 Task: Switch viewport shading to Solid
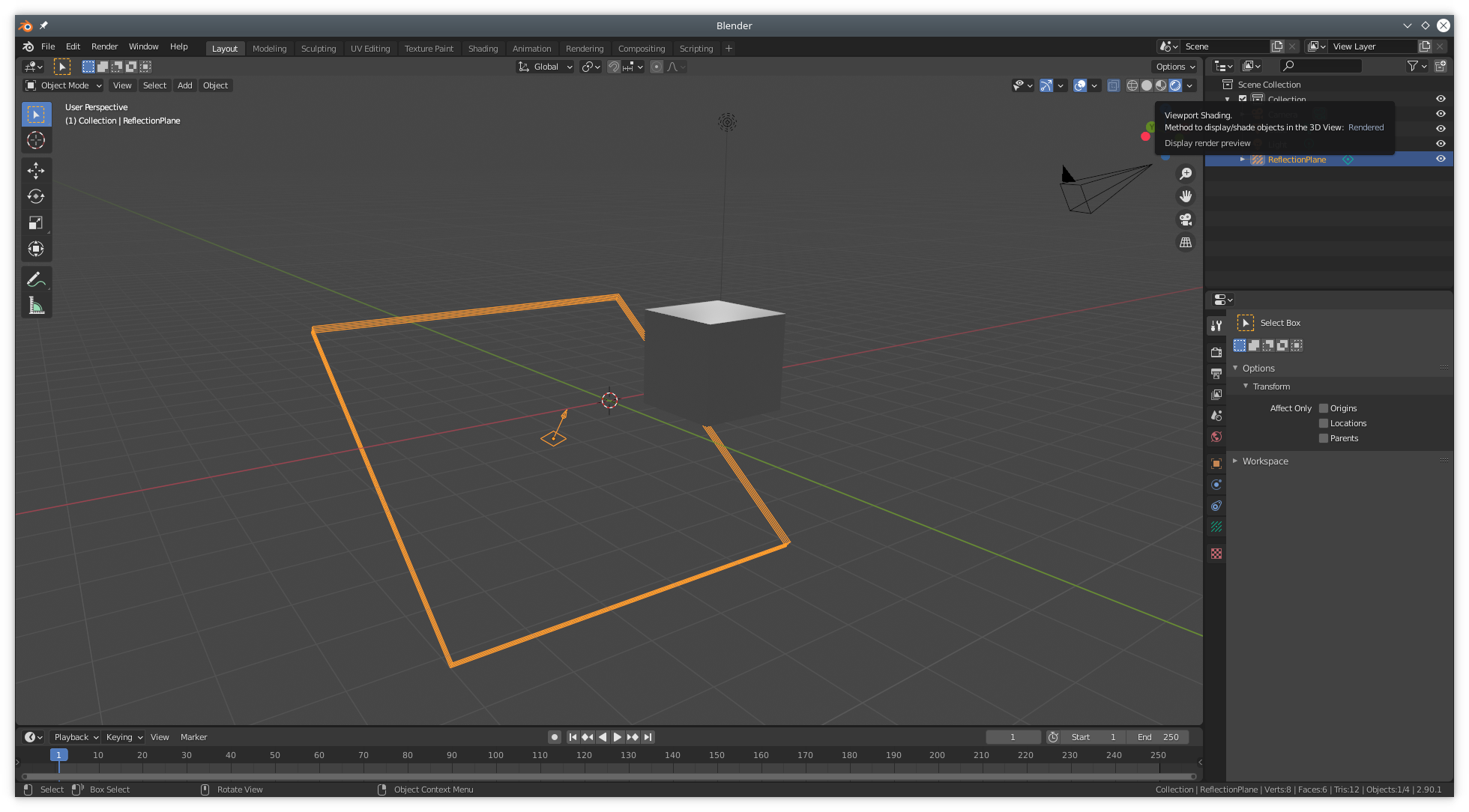[1147, 85]
